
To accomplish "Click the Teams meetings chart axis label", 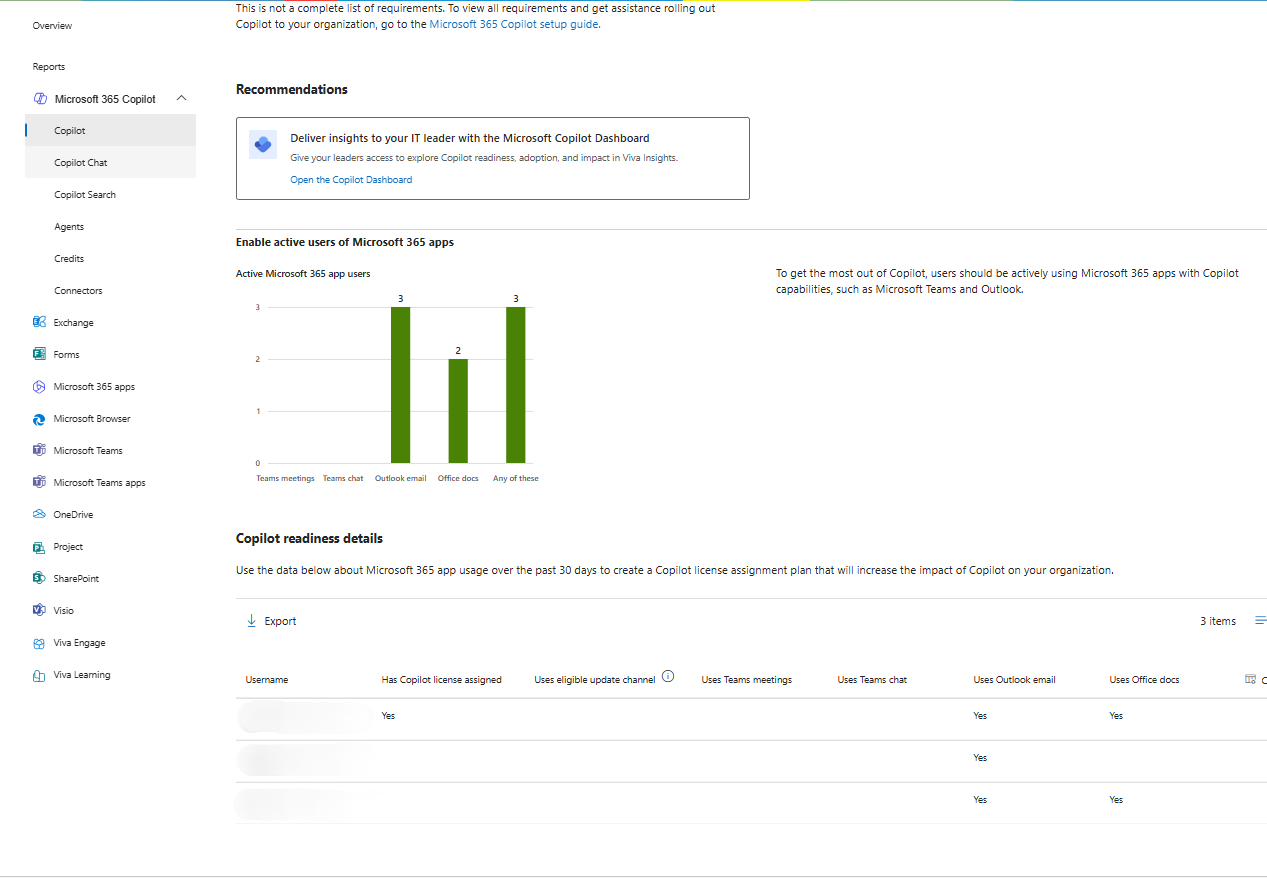I will pos(285,479).
